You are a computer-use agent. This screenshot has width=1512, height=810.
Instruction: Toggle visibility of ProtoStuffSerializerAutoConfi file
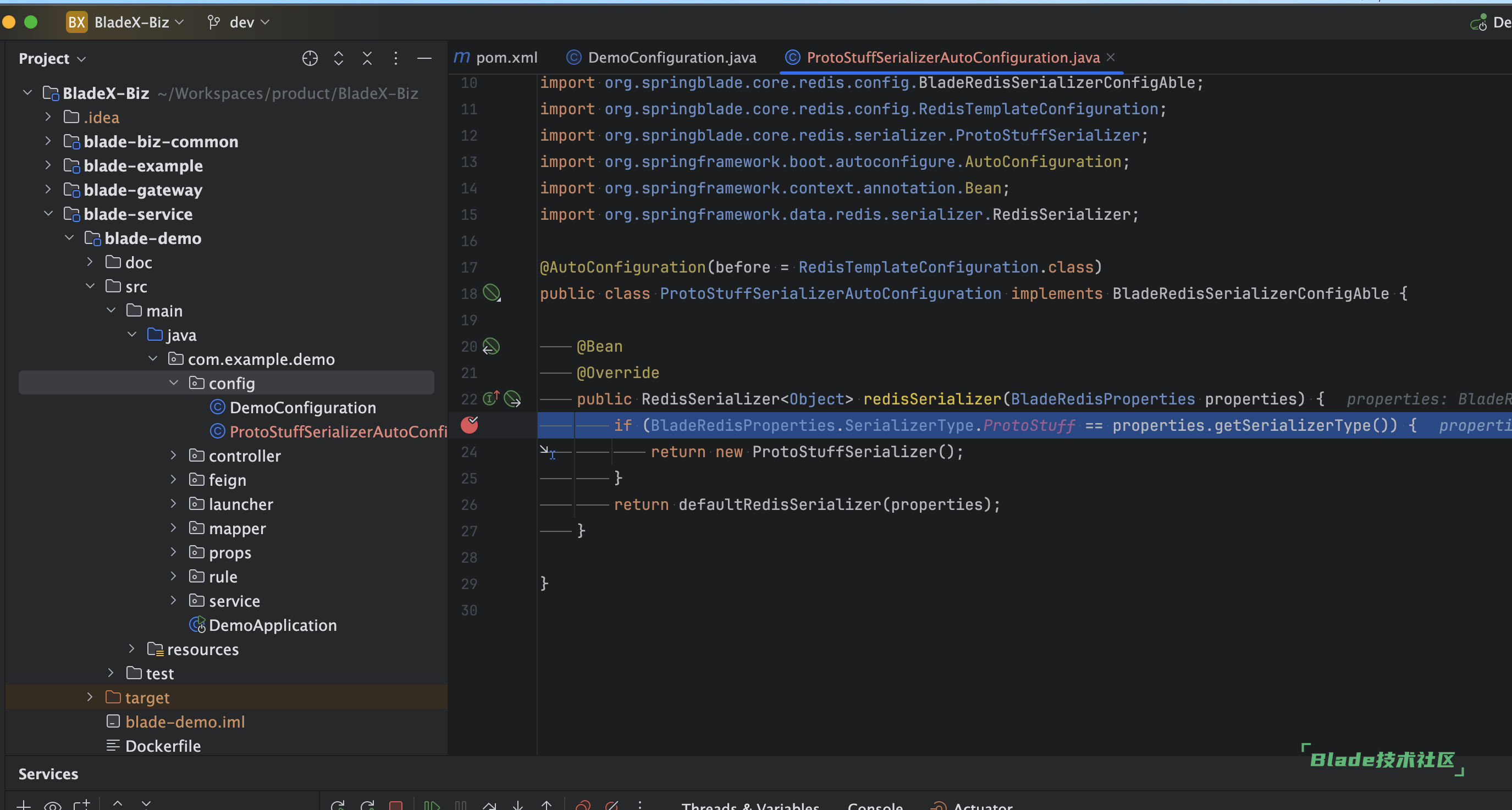(x=338, y=431)
